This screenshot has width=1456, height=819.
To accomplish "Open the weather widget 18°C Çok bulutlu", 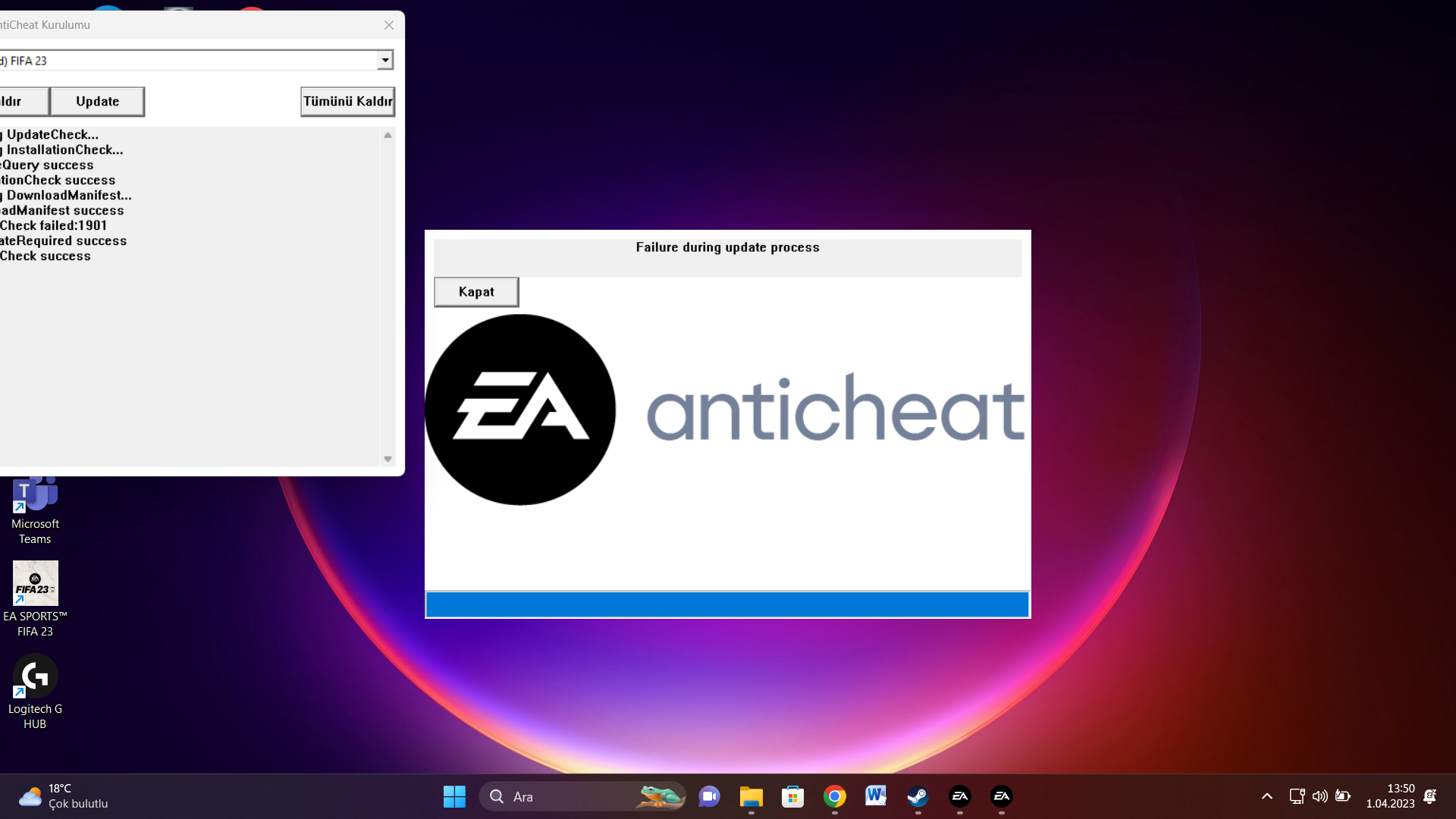I will point(64,796).
